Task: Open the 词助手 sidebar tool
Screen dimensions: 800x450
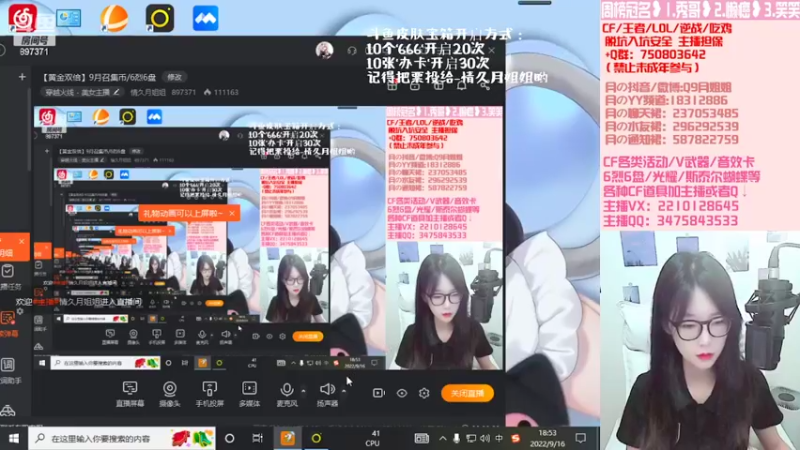Action: click(x=9, y=371)
